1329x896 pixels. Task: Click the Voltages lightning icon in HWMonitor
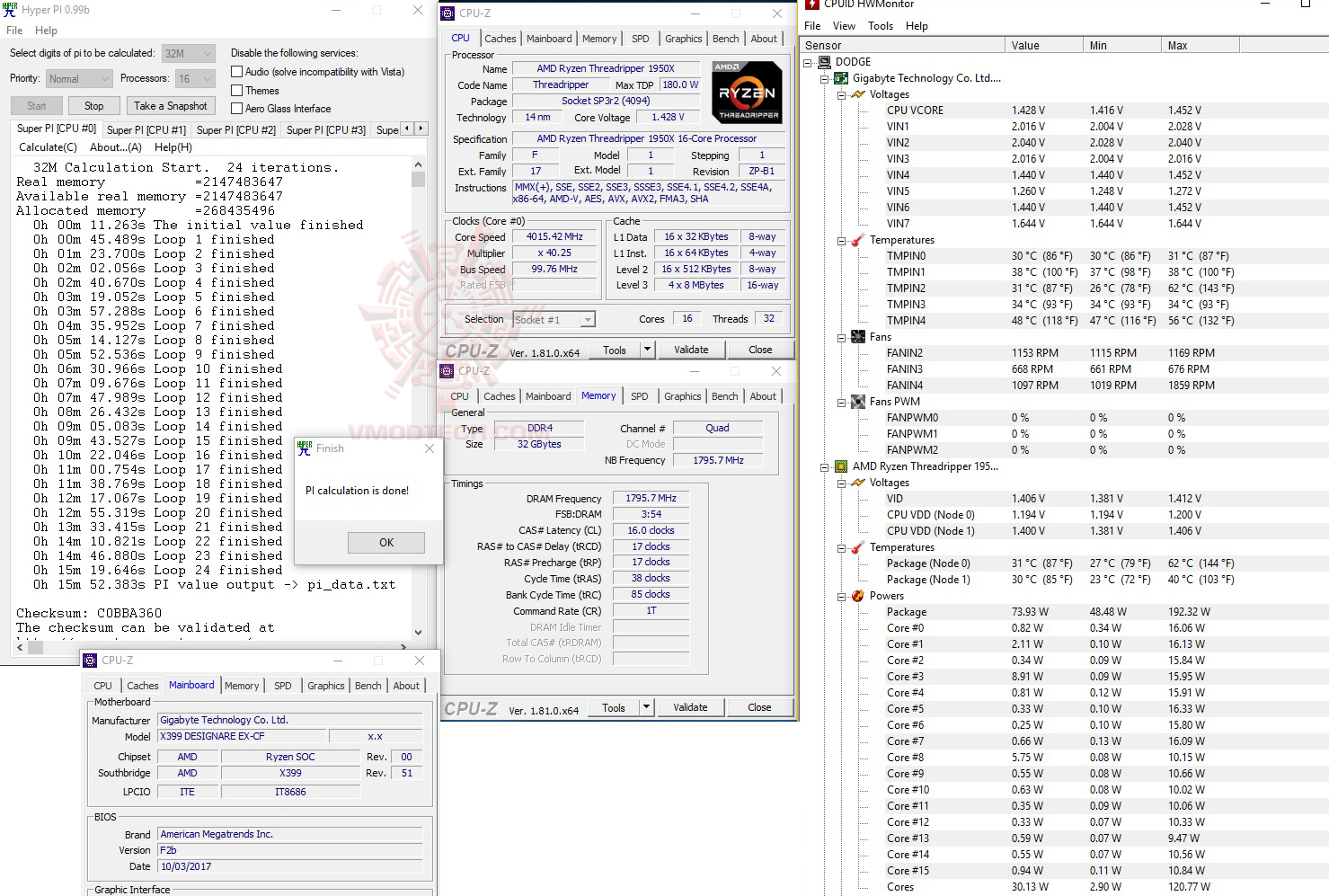tap(858, 93)
